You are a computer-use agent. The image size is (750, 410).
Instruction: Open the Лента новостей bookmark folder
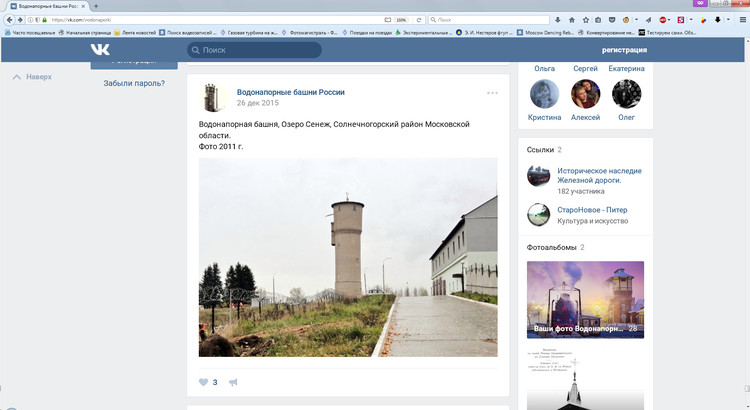point(135,33)
